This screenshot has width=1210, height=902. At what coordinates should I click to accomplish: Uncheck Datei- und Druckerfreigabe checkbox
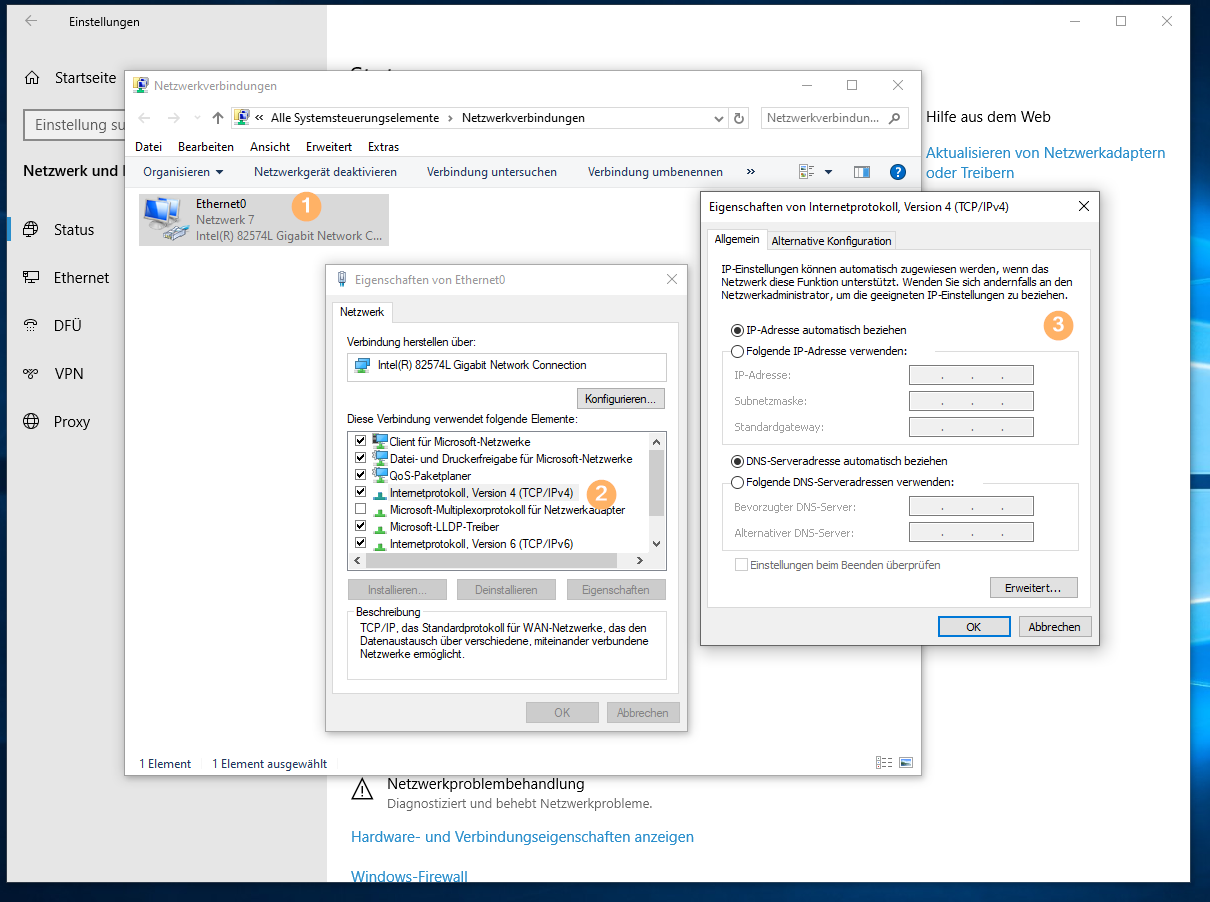point(361,458)
